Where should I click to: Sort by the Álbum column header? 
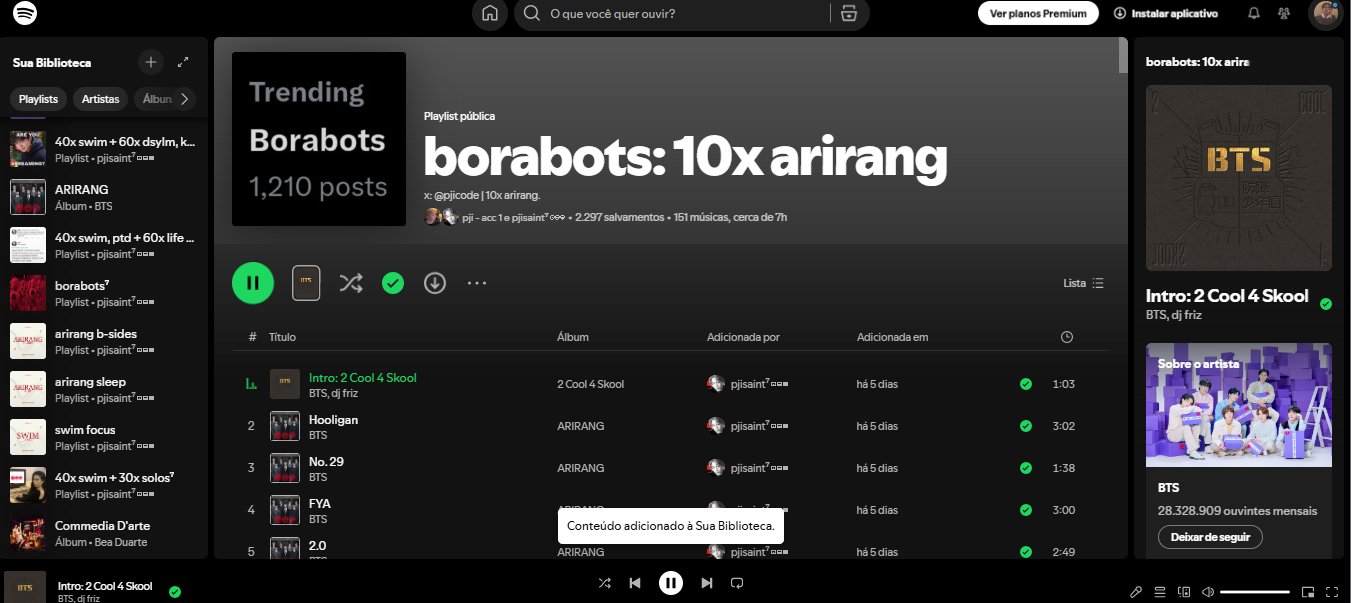tap(573, 337)
